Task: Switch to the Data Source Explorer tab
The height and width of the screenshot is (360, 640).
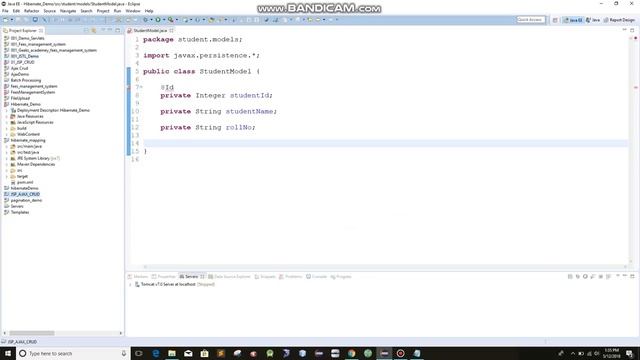Action: [229, 276]
